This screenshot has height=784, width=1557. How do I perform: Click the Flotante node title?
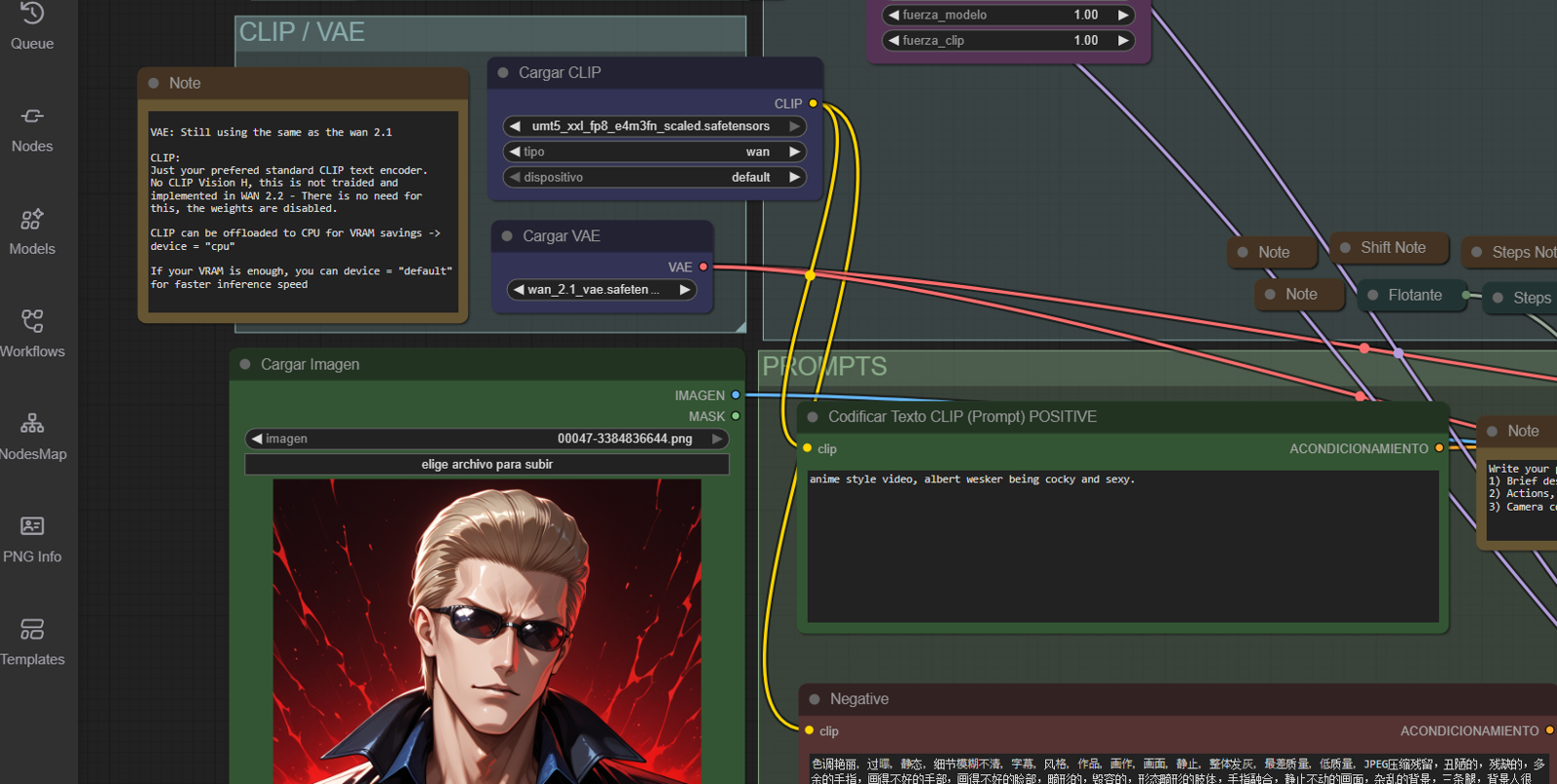pos(1415,296)
